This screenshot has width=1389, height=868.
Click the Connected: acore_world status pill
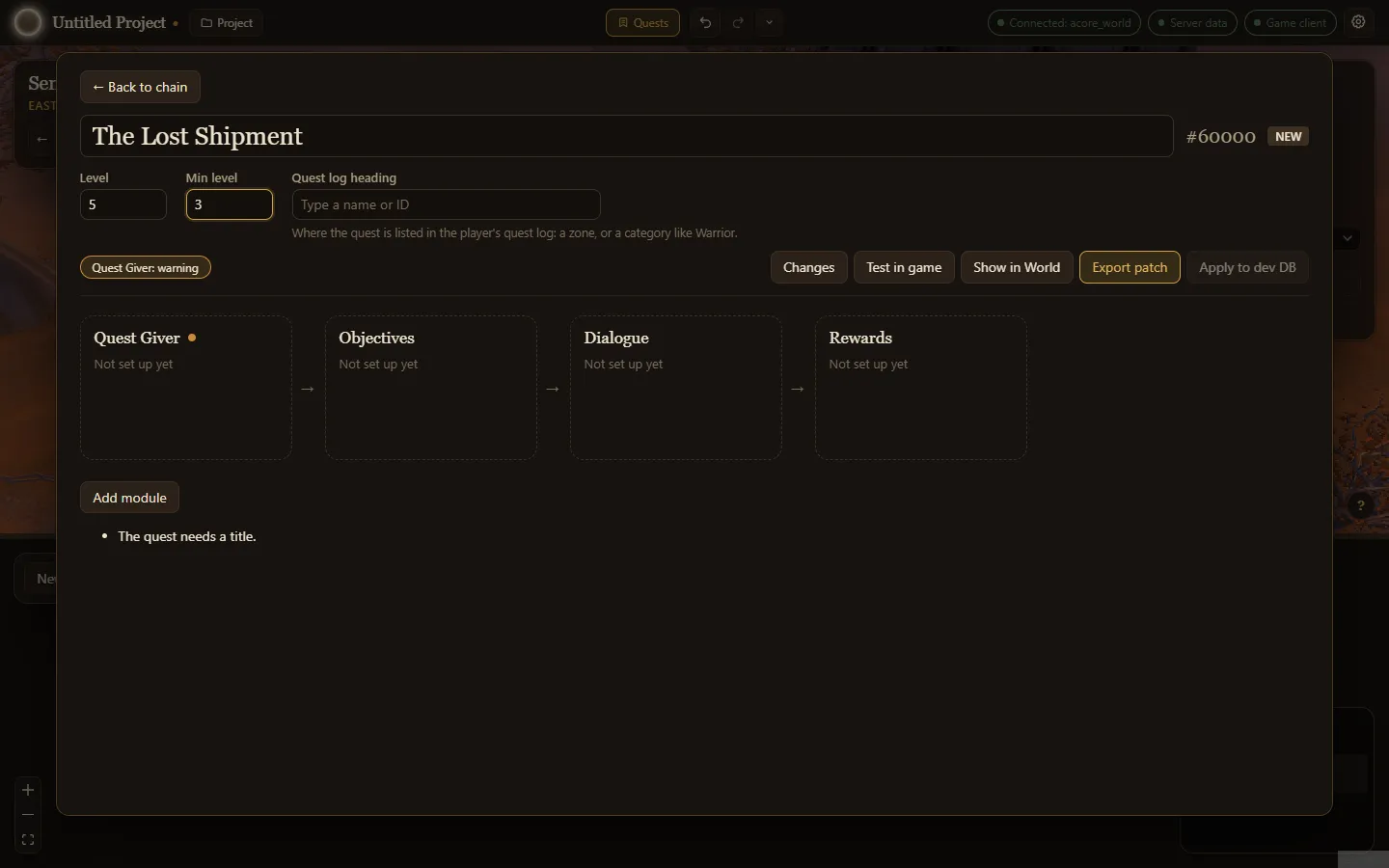pos(1064,22)
